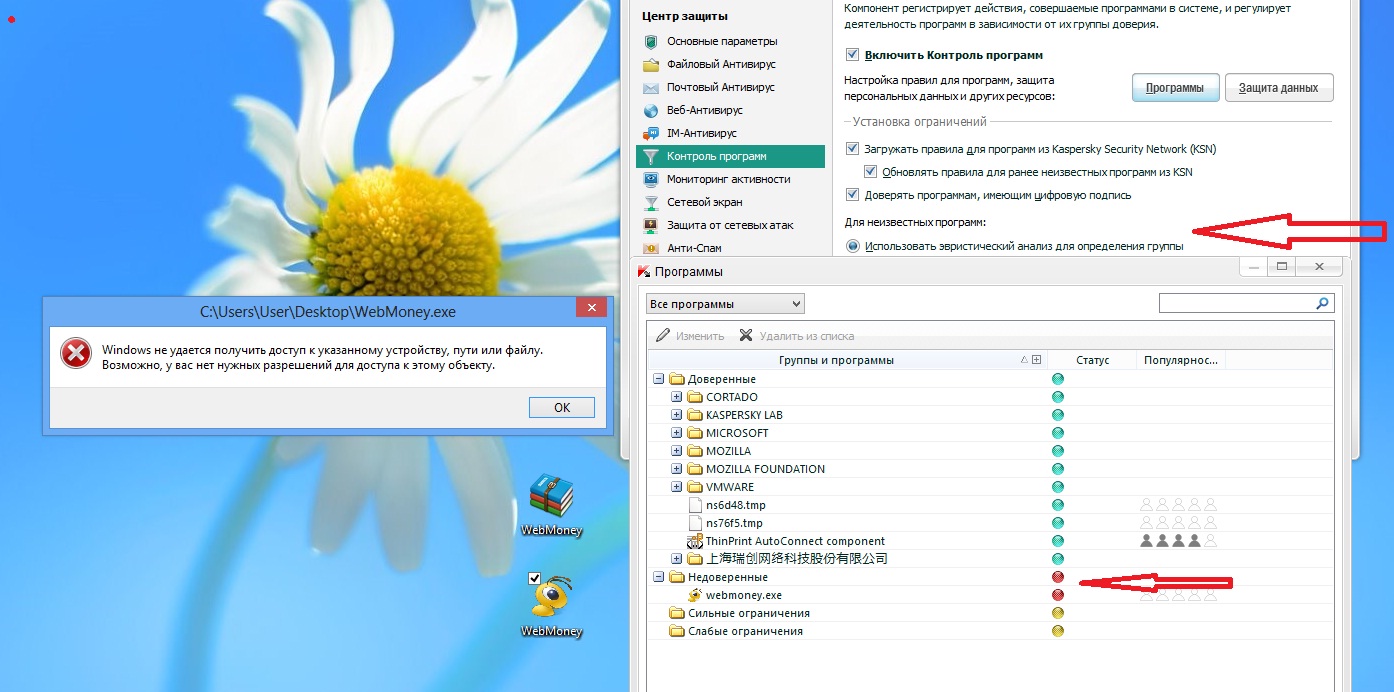Click the Мониторинг активности monitor icon

(x=651, y=179)
